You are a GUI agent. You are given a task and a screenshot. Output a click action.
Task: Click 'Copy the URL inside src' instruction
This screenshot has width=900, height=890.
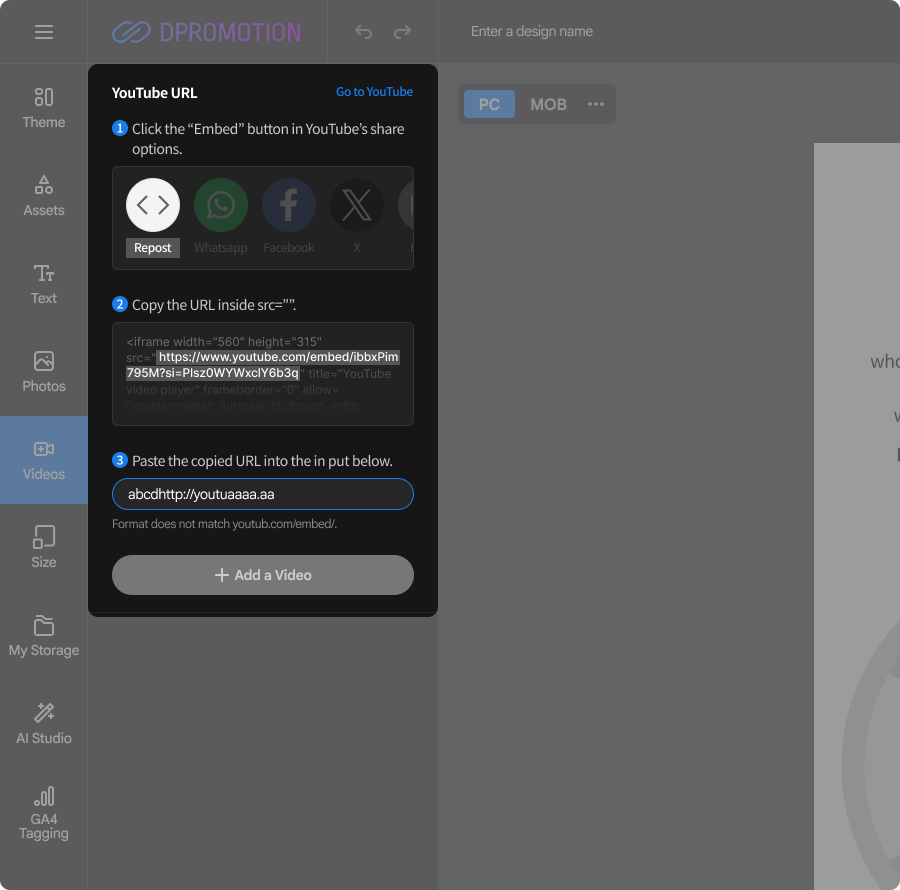pos(214,305)
